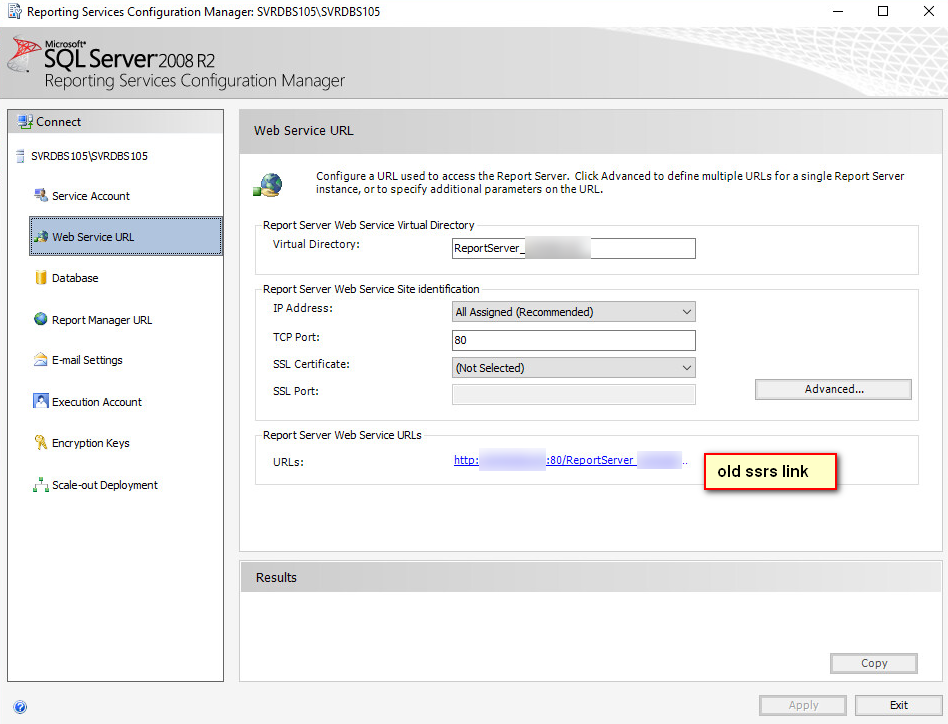Click the Copy button in Results
Image resolution: width=948 pixels, height=724 pixels.
874,663
